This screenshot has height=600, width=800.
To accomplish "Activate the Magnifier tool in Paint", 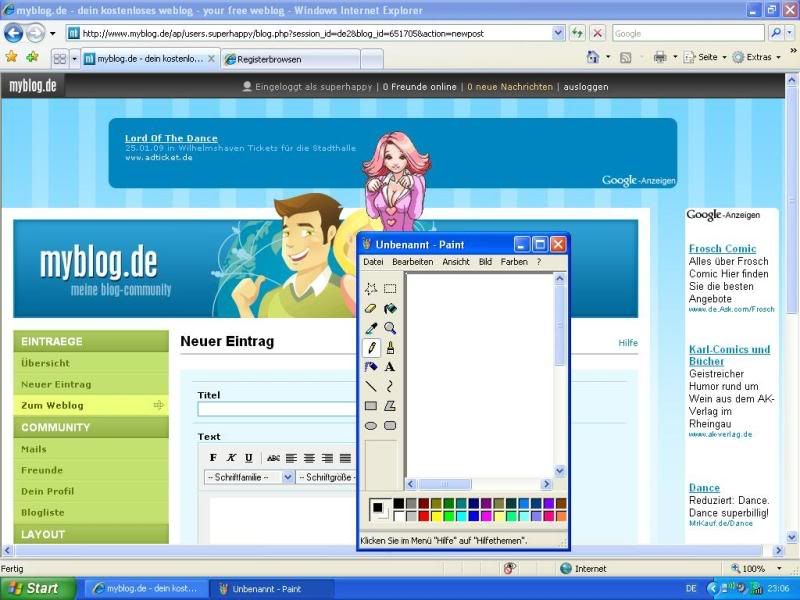I will pyautogui.click(x=390, y=328).
